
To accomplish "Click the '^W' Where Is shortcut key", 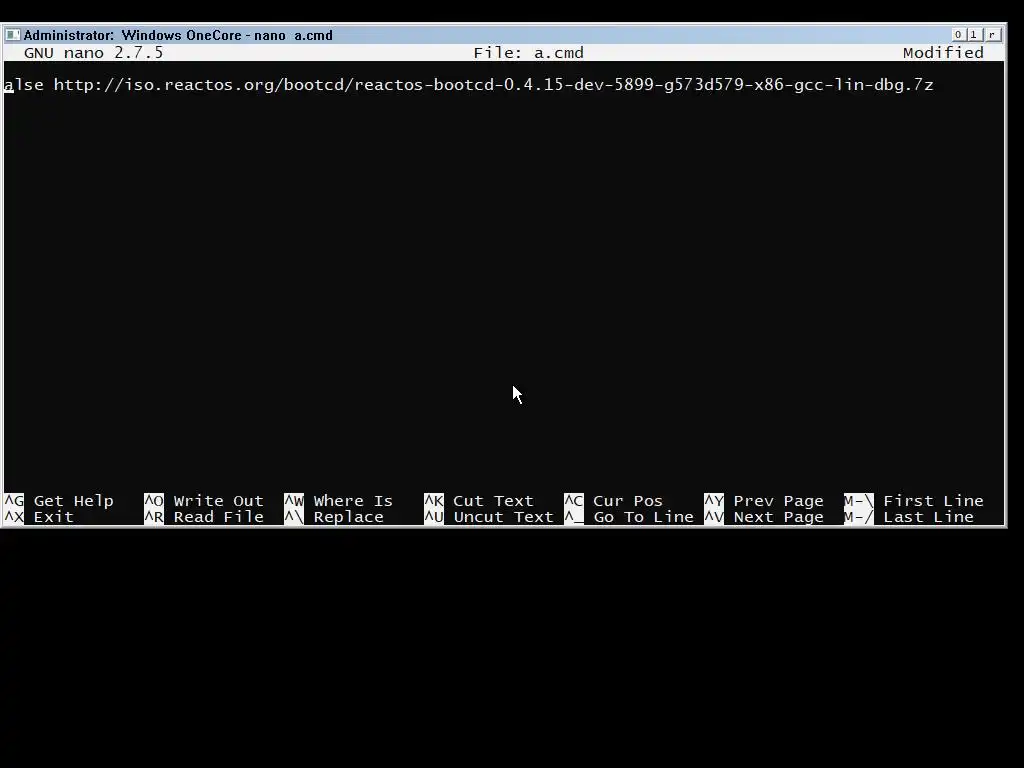I will point(294,501).
